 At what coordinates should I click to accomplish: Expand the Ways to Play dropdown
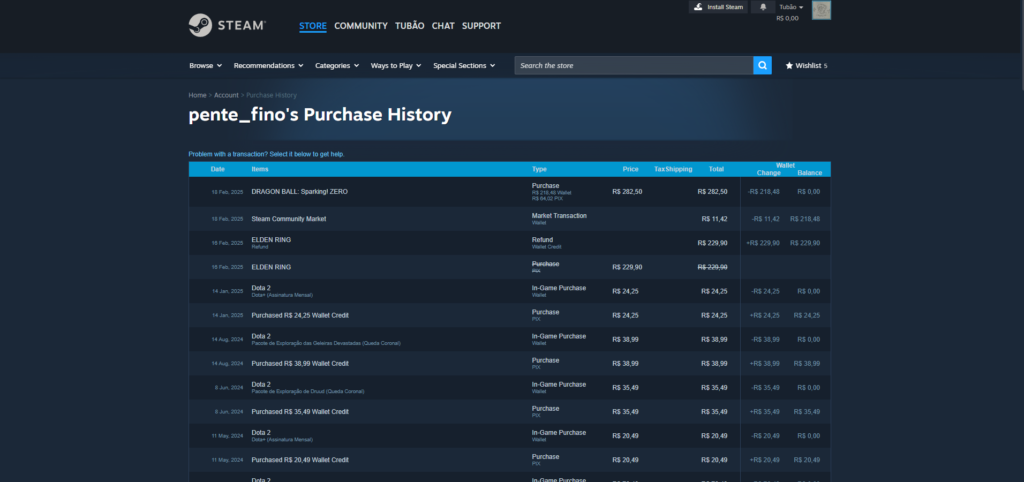coord(396,65)
